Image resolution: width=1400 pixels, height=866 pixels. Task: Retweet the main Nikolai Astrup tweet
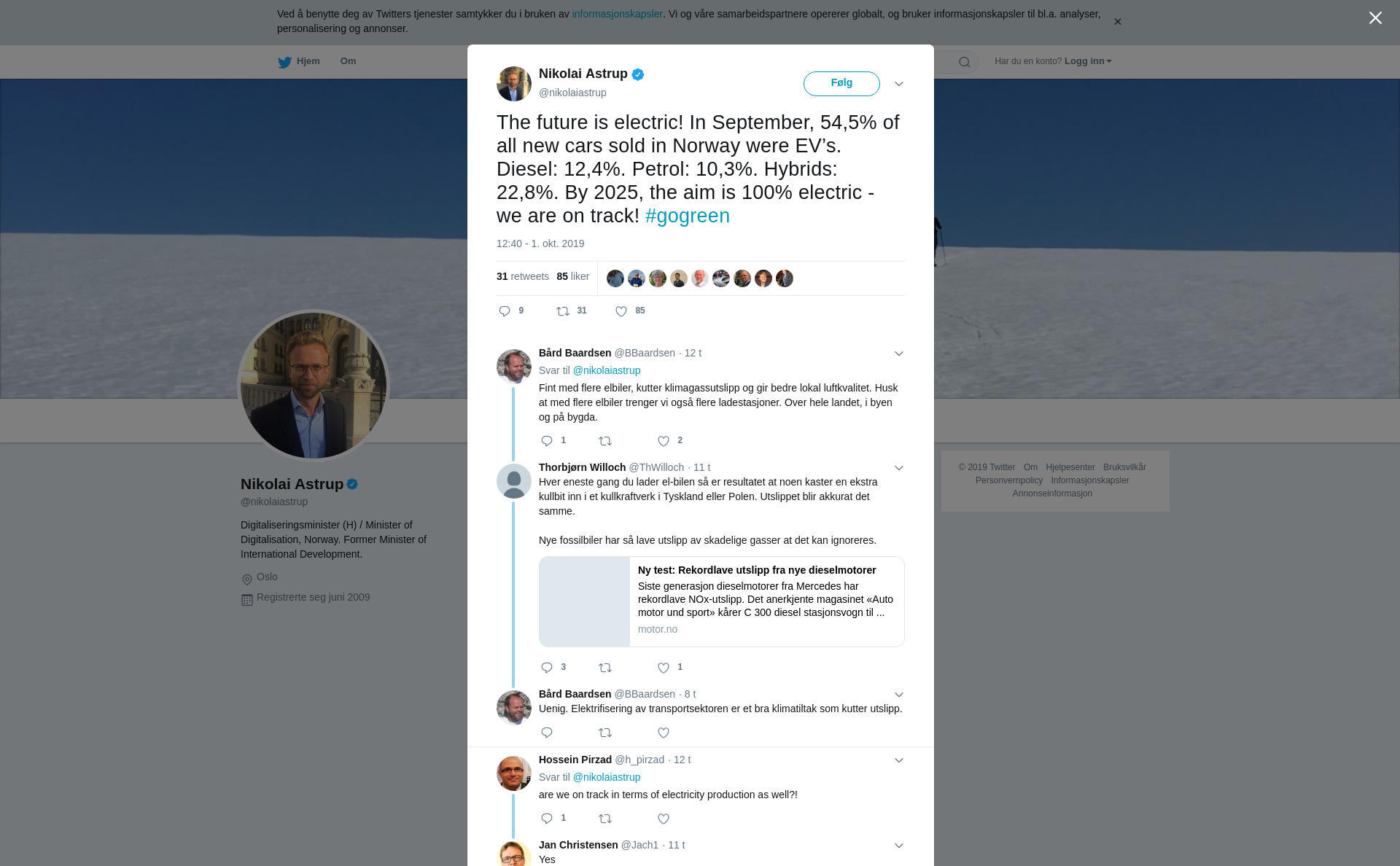[x=563, y=311]
